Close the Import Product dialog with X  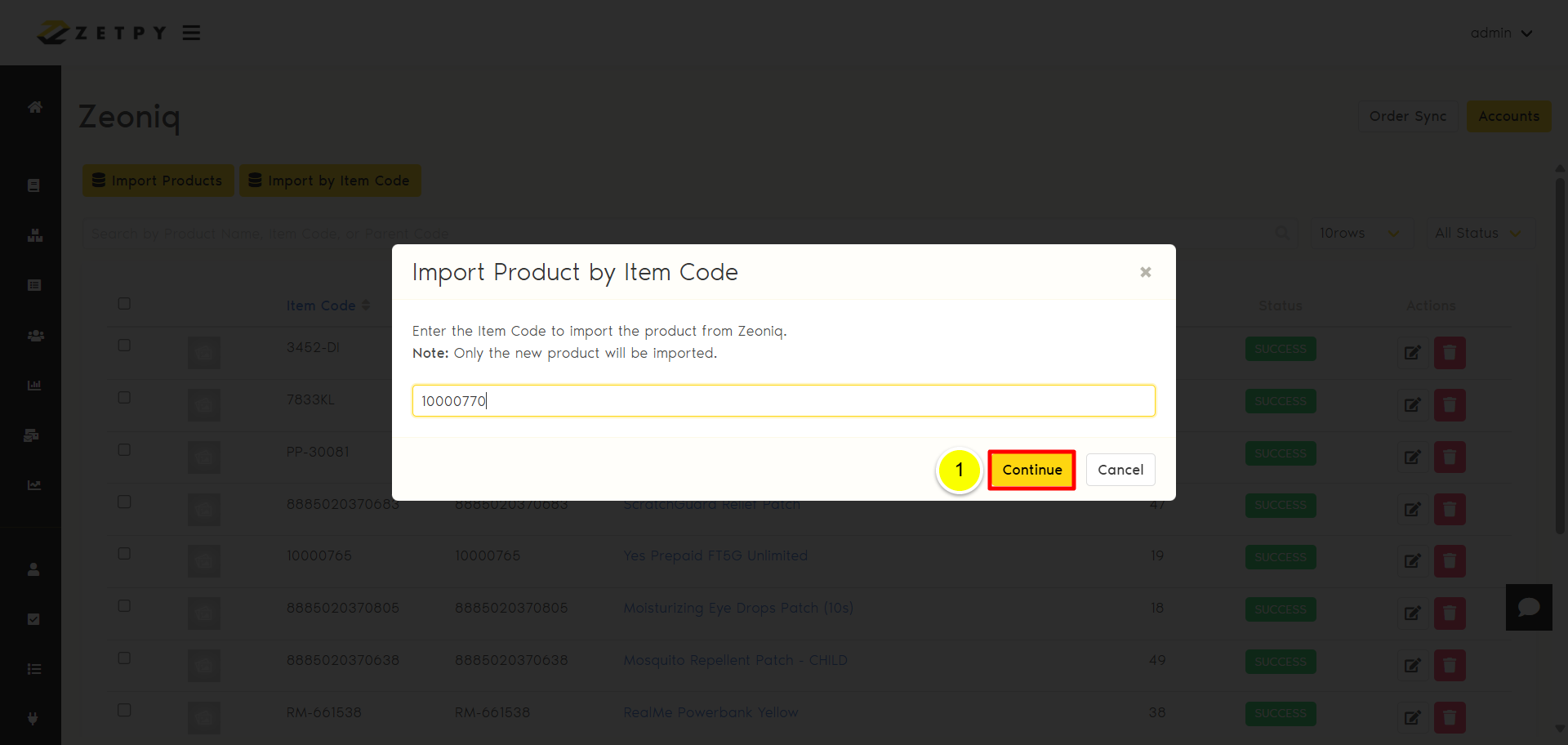(1145, 272)
